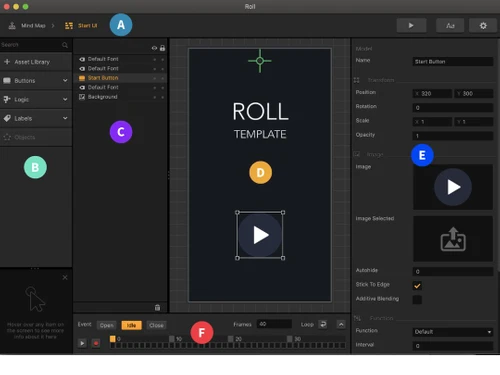Open the font editor Aa button
The height and width of the screenshot is (375, 500).
point(450,25)
